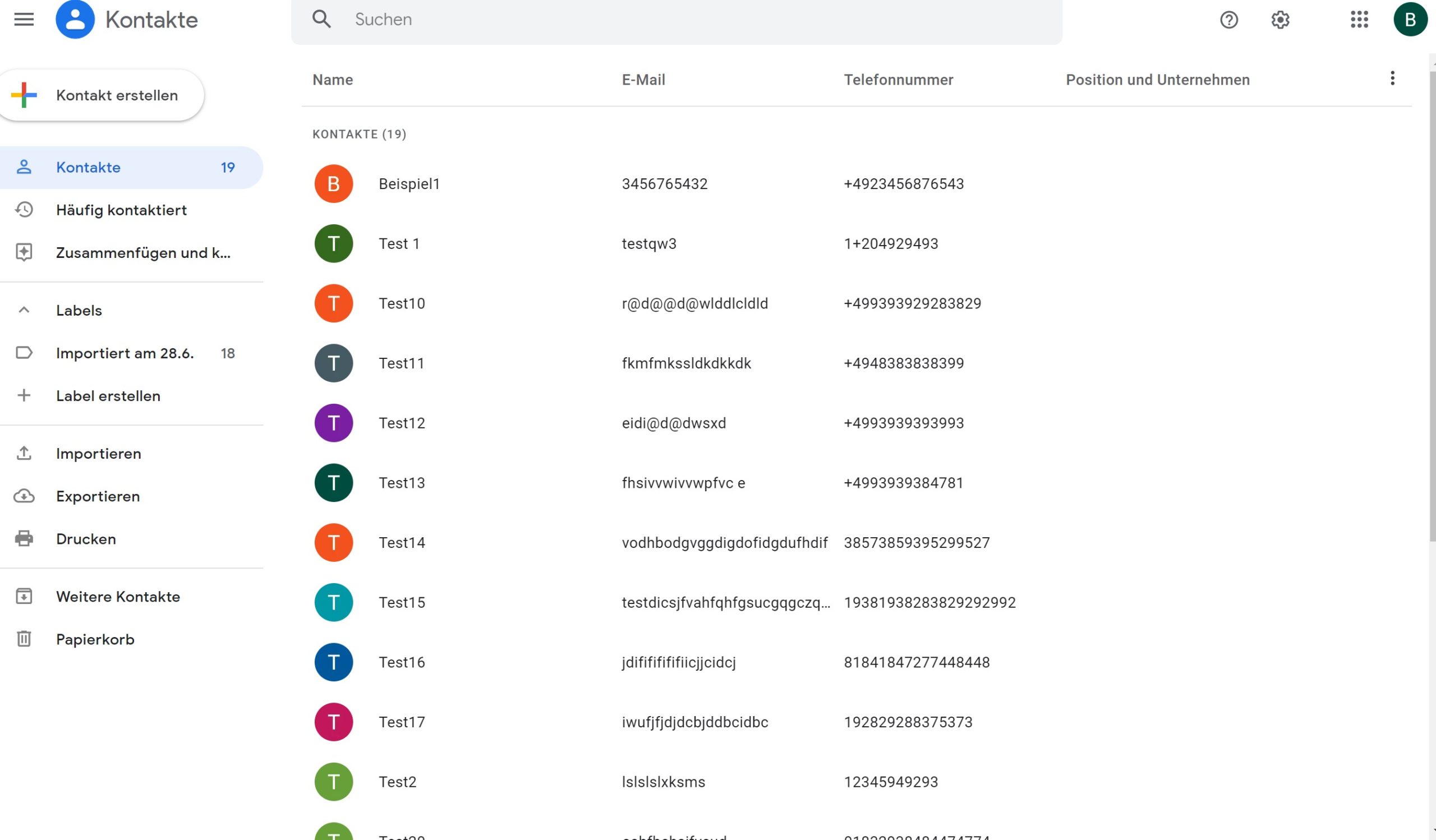
Task: Click the Drucken printer icon
Action: (x=24, y=539)
